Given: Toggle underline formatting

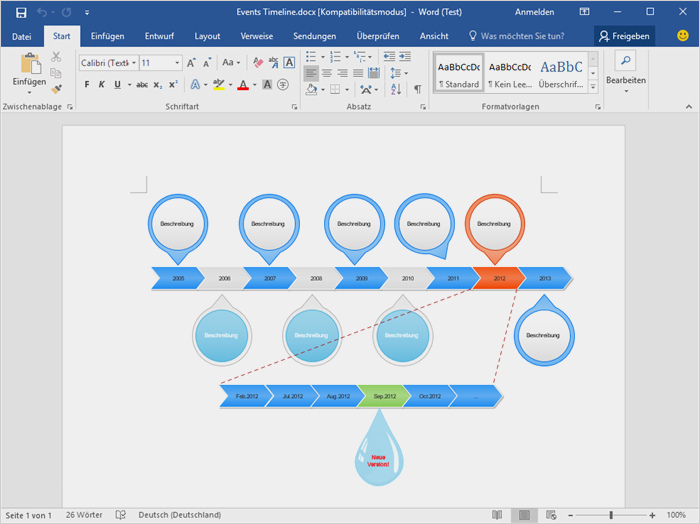Looking at the screenshot, I should click(117, 85).
